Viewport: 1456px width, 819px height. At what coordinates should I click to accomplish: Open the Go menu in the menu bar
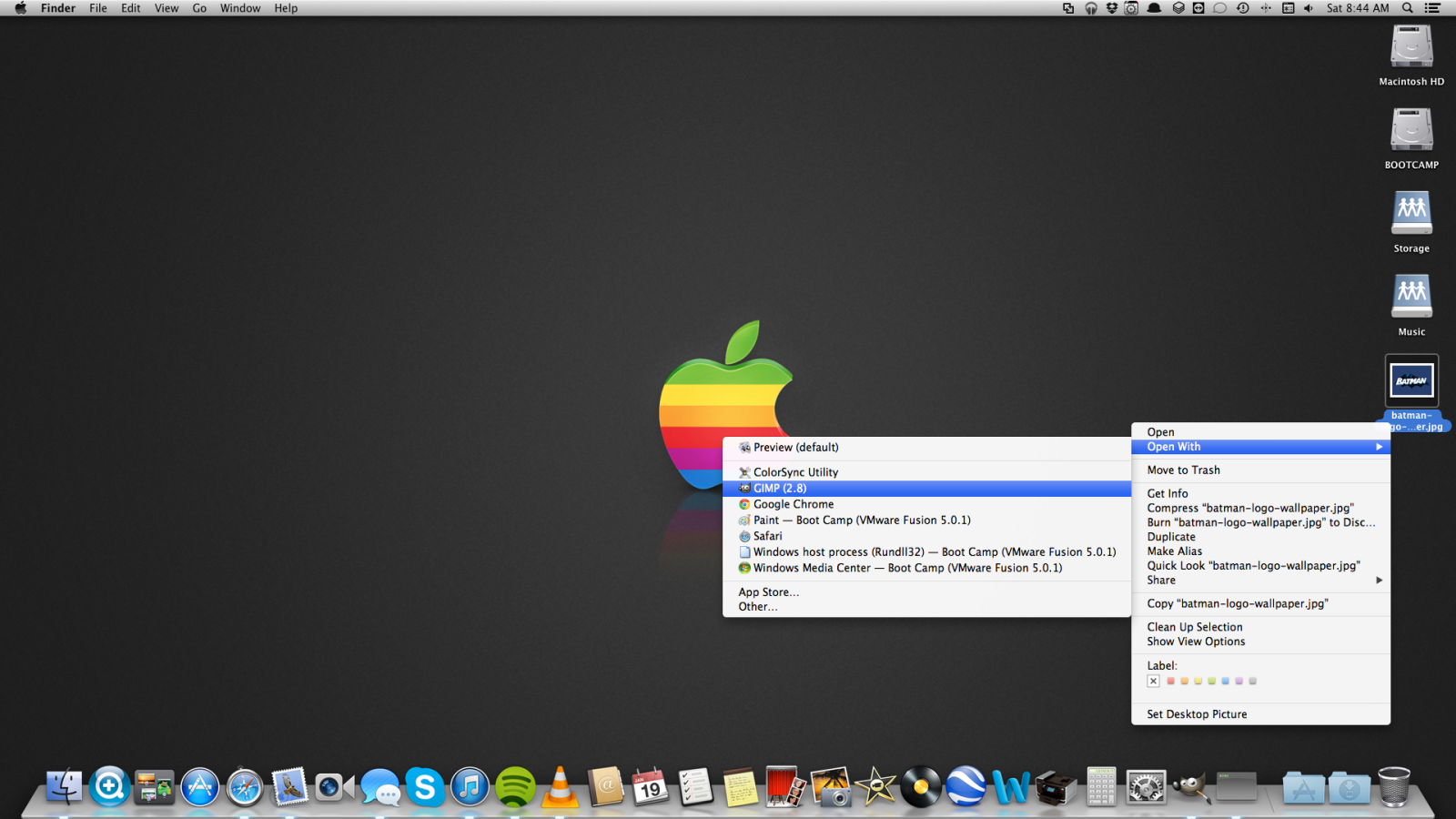click(199, 8)
